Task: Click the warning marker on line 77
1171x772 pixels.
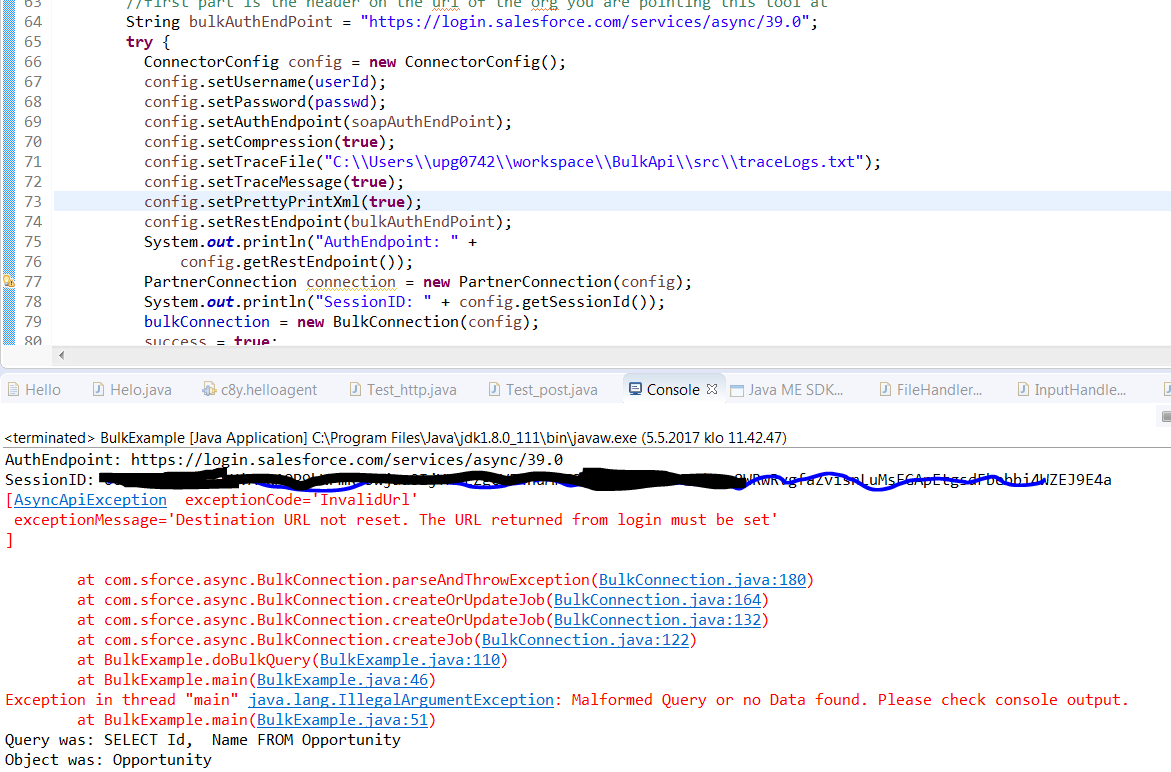Action: 8,281
